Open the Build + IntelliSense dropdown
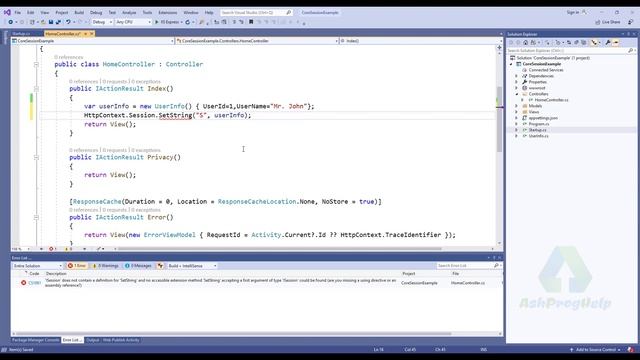The height and width of the screenshot is (360, 640). click(192, 266)
